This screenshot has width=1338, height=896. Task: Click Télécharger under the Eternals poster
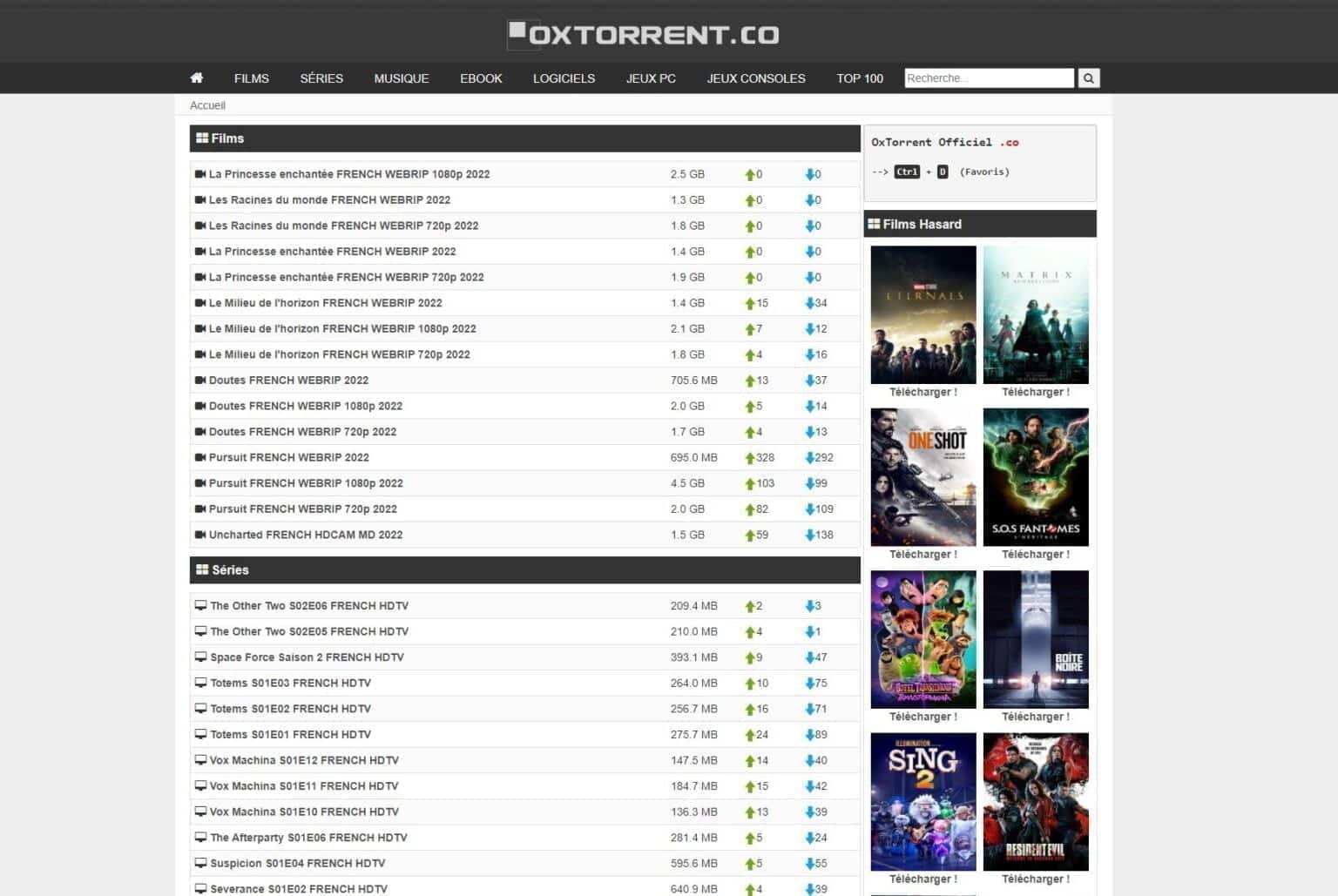tap(923, 392)
